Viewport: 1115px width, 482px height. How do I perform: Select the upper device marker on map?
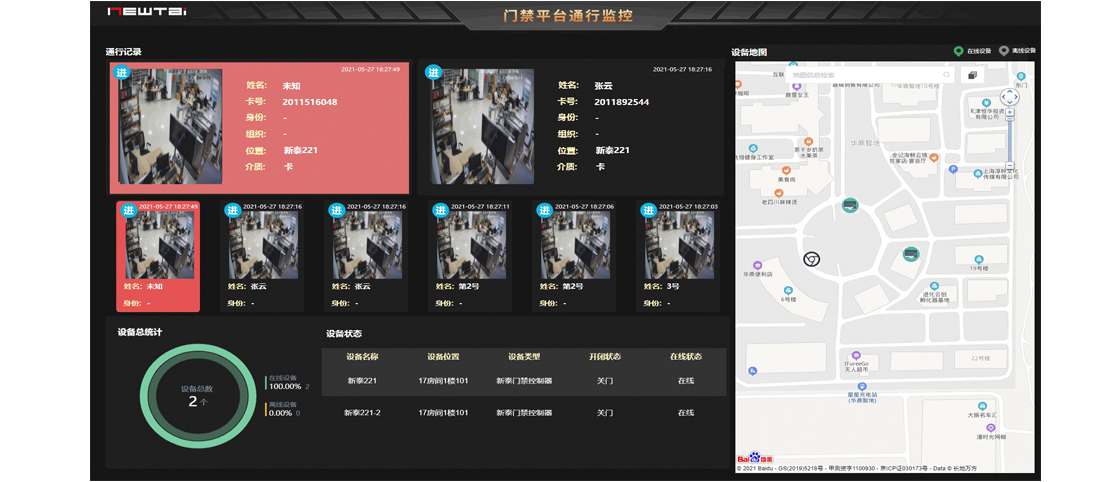(849, 206)
